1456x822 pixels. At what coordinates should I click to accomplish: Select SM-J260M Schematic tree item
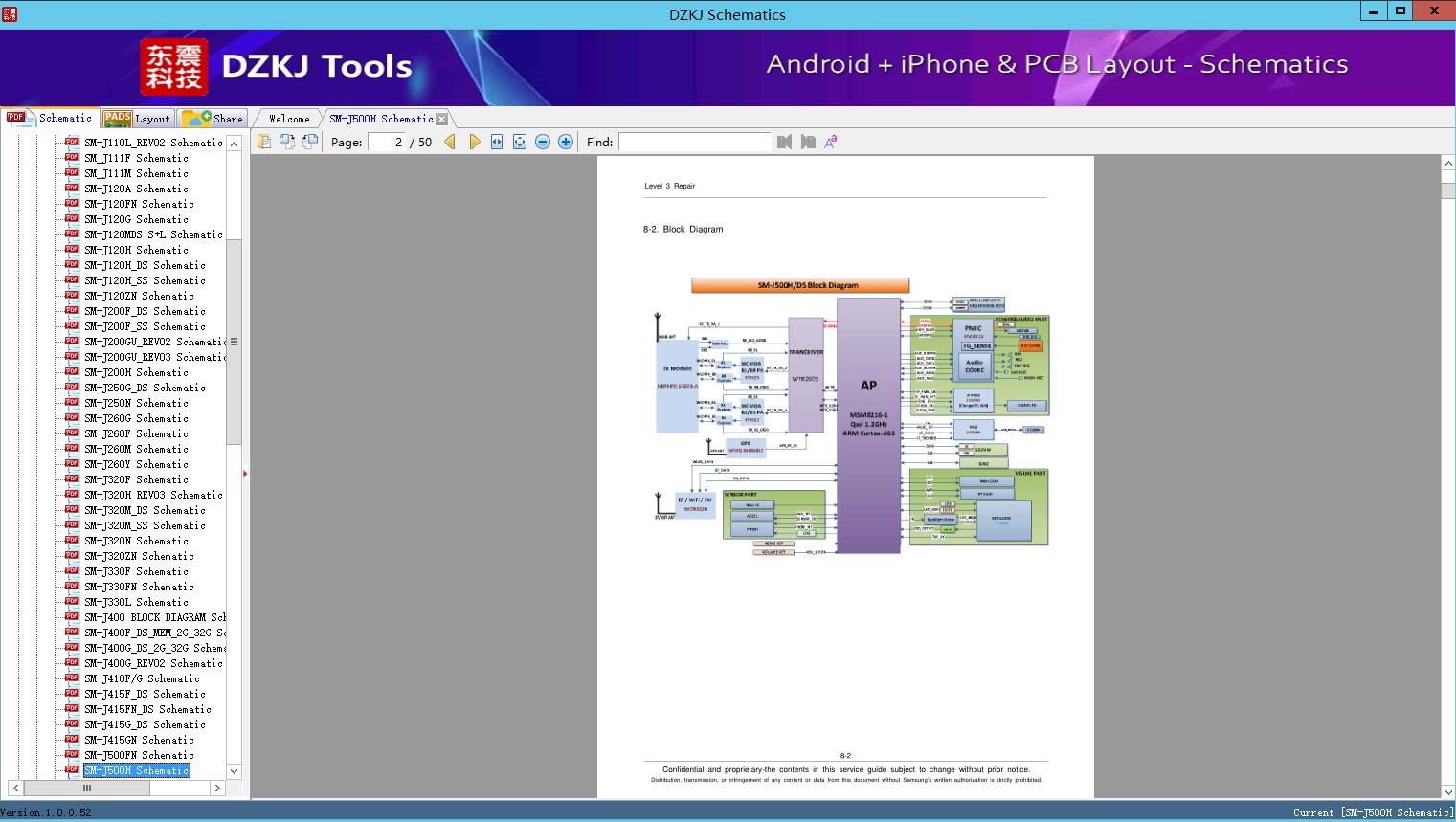click(136, 449)
